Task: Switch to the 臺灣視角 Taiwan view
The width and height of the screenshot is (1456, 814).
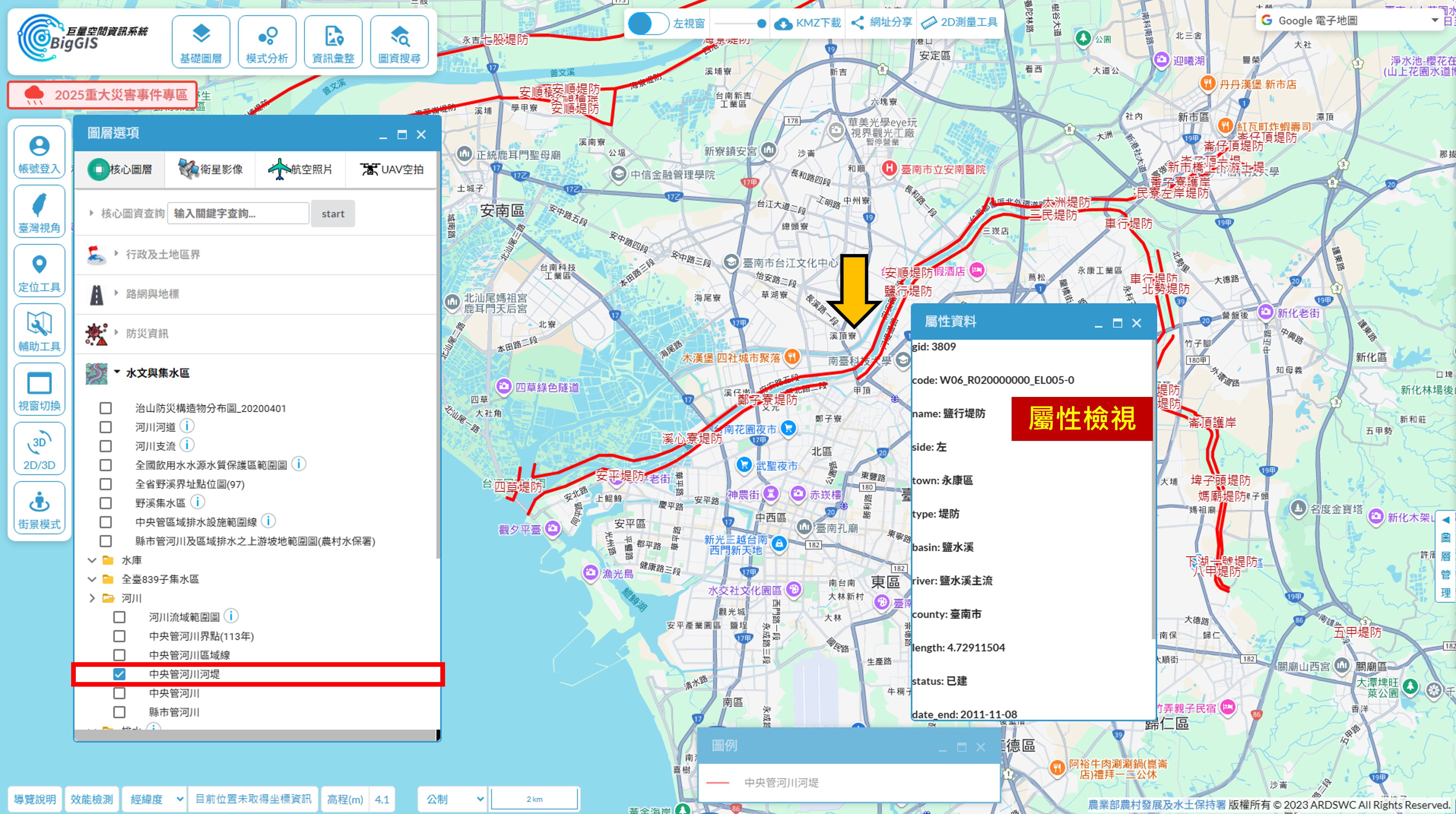Action: point(39,212)
